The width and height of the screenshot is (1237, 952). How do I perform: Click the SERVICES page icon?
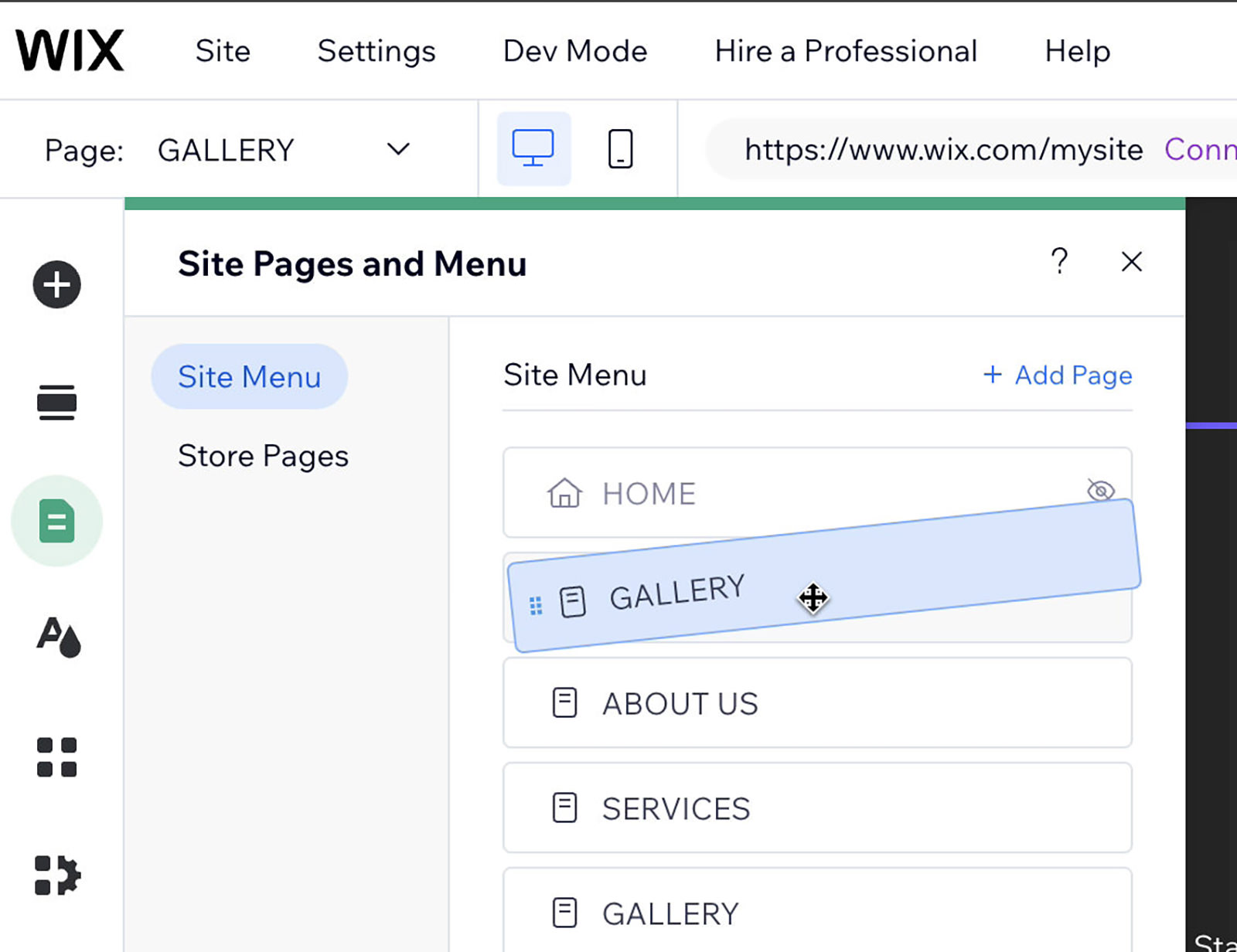[x=564, y=808]
